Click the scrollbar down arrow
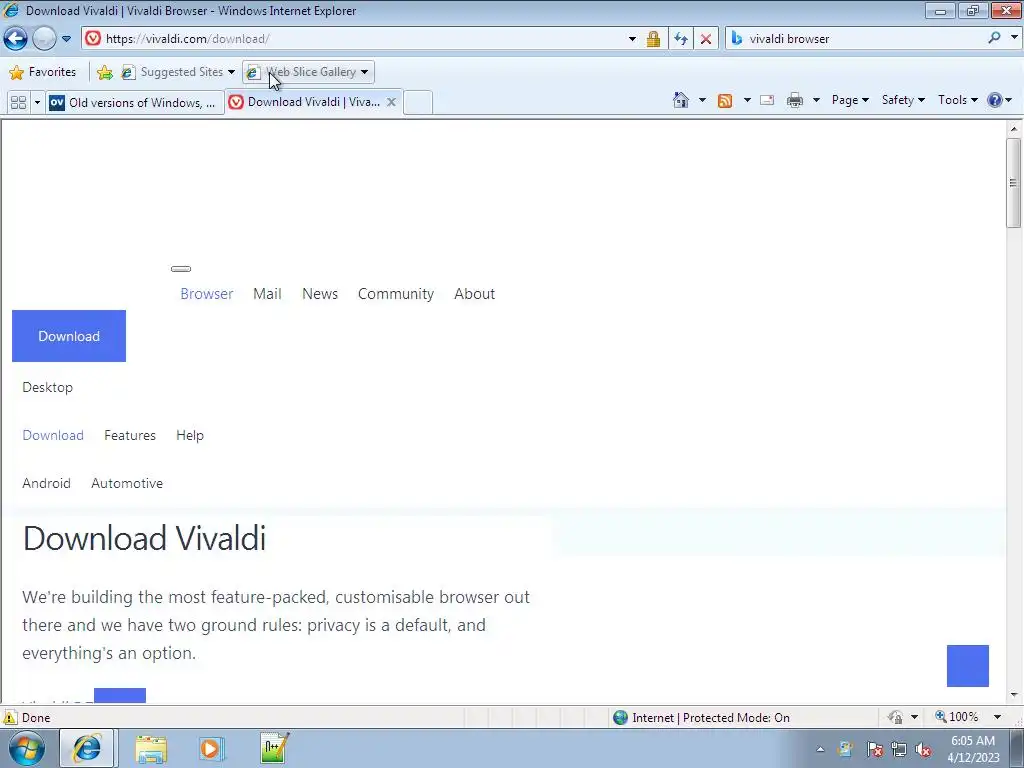1024x768 pixels. (1014, 695)
